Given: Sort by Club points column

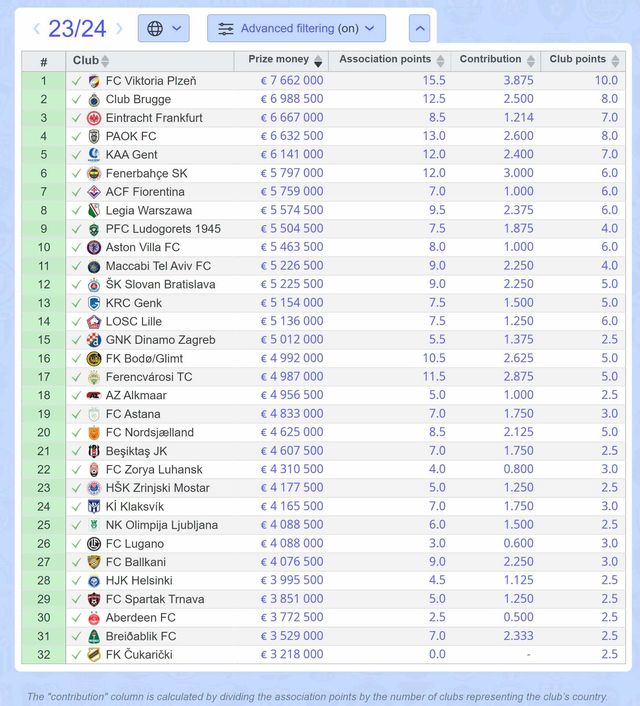Looking at the screenshot, I should point(615,61).
